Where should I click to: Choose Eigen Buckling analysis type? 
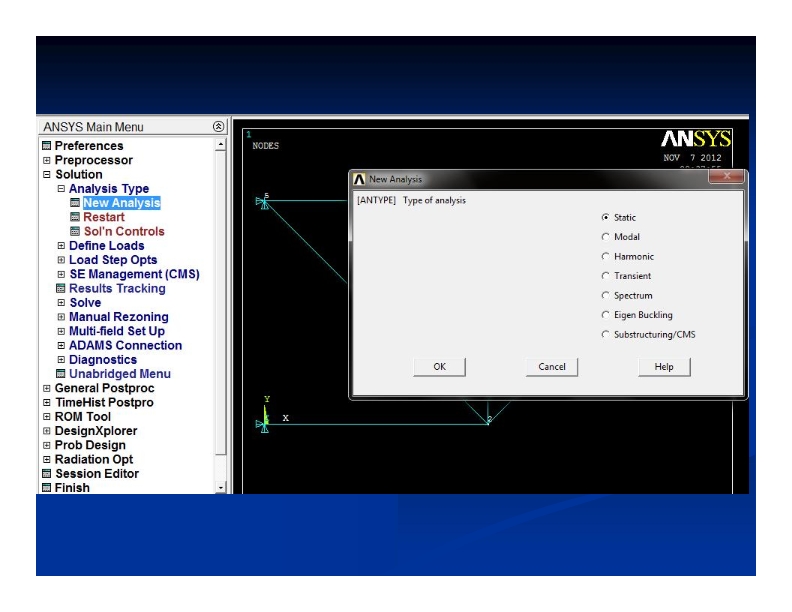coord(606,315)
